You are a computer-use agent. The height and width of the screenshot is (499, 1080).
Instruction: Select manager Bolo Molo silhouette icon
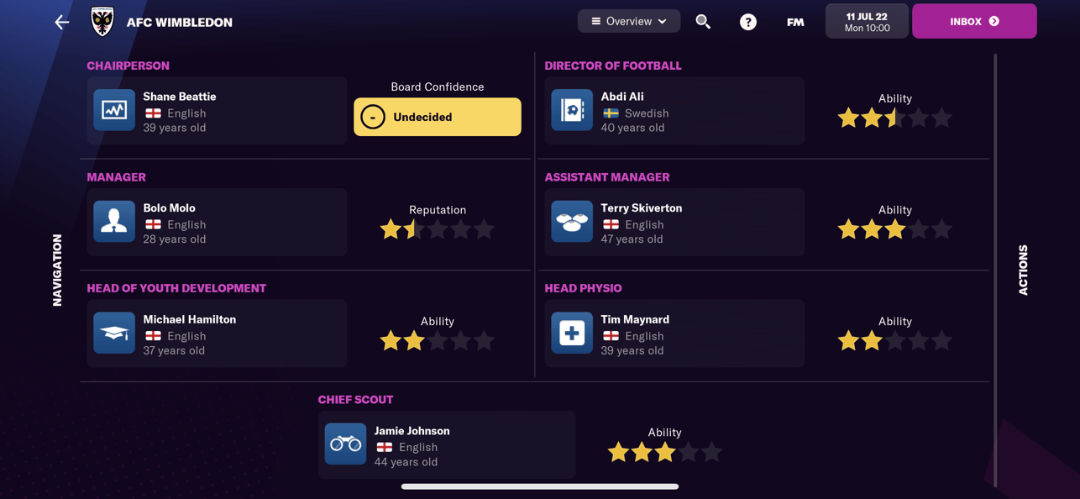coord(114,221)
